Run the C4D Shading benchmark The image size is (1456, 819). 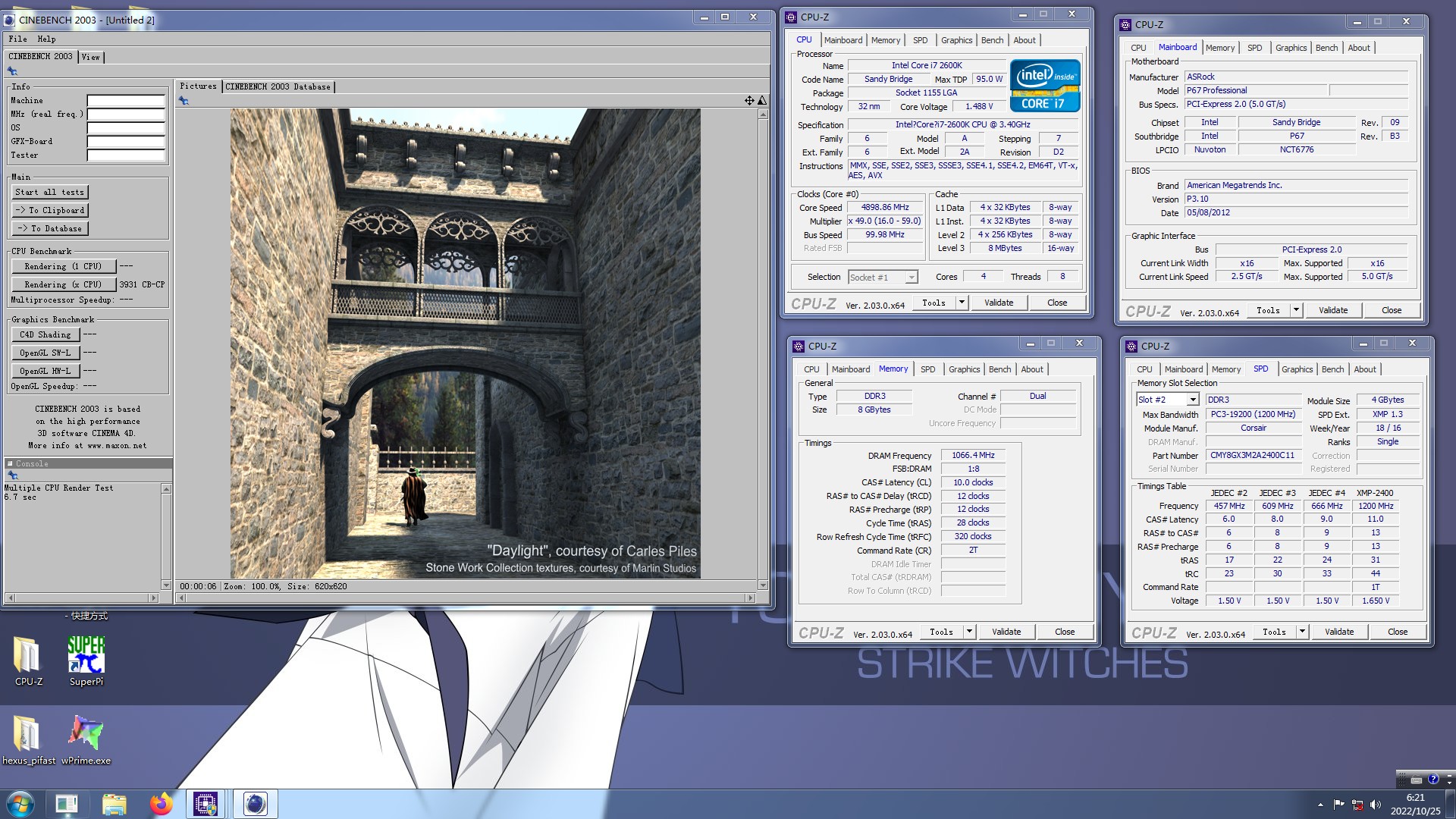point(45,335)
